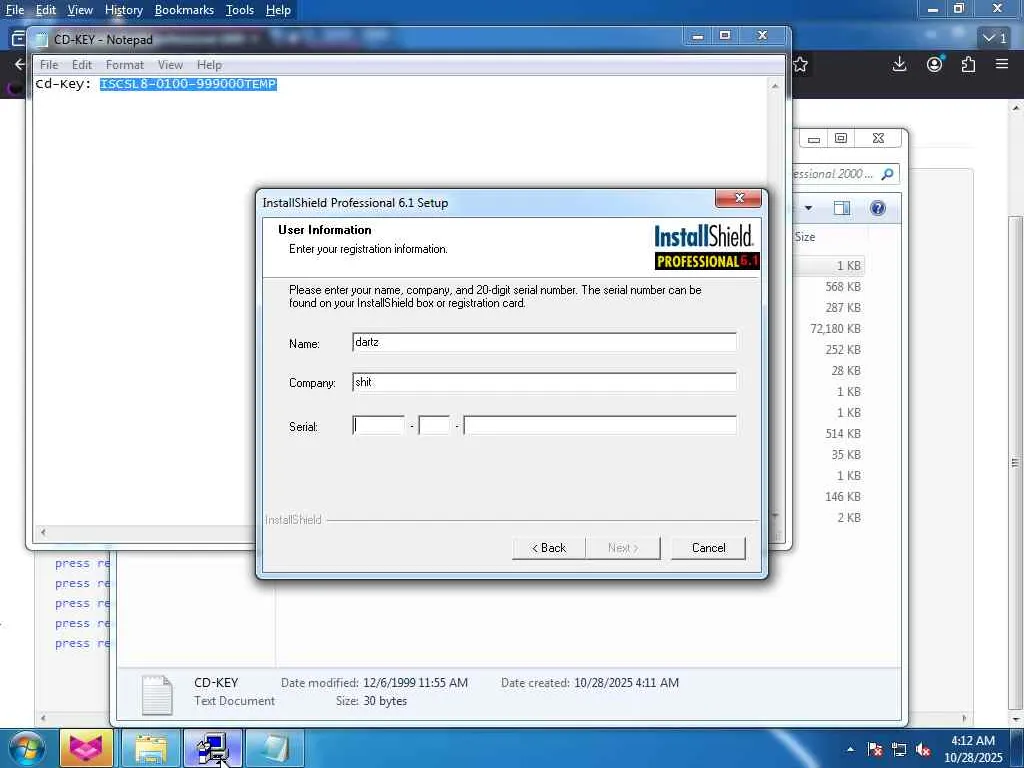Click the highlighted CD key text in Notepad
The width and height of the screenshot is (1024, 768).
pos(188,84)
